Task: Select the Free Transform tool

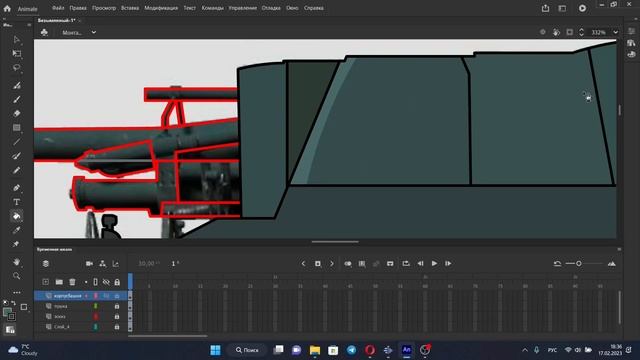Action: click(x=16, y=53)
